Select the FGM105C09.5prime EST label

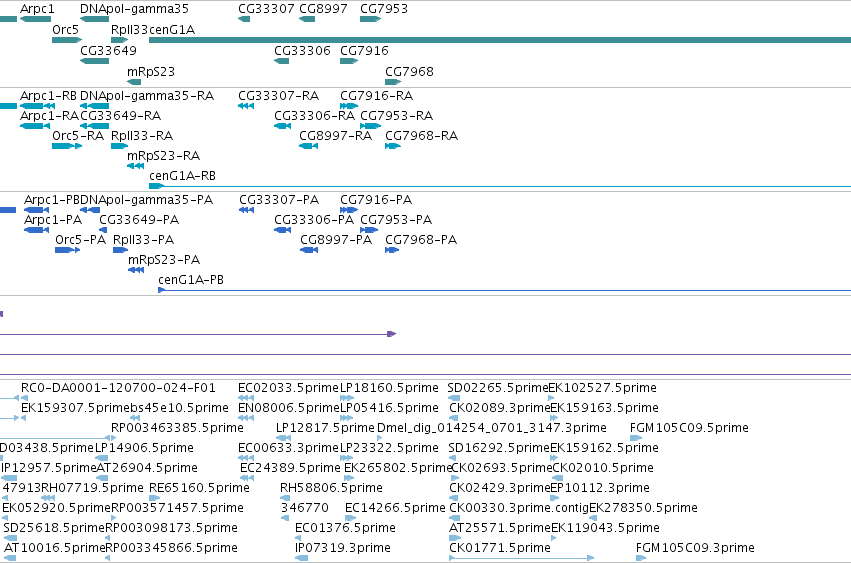689,428
